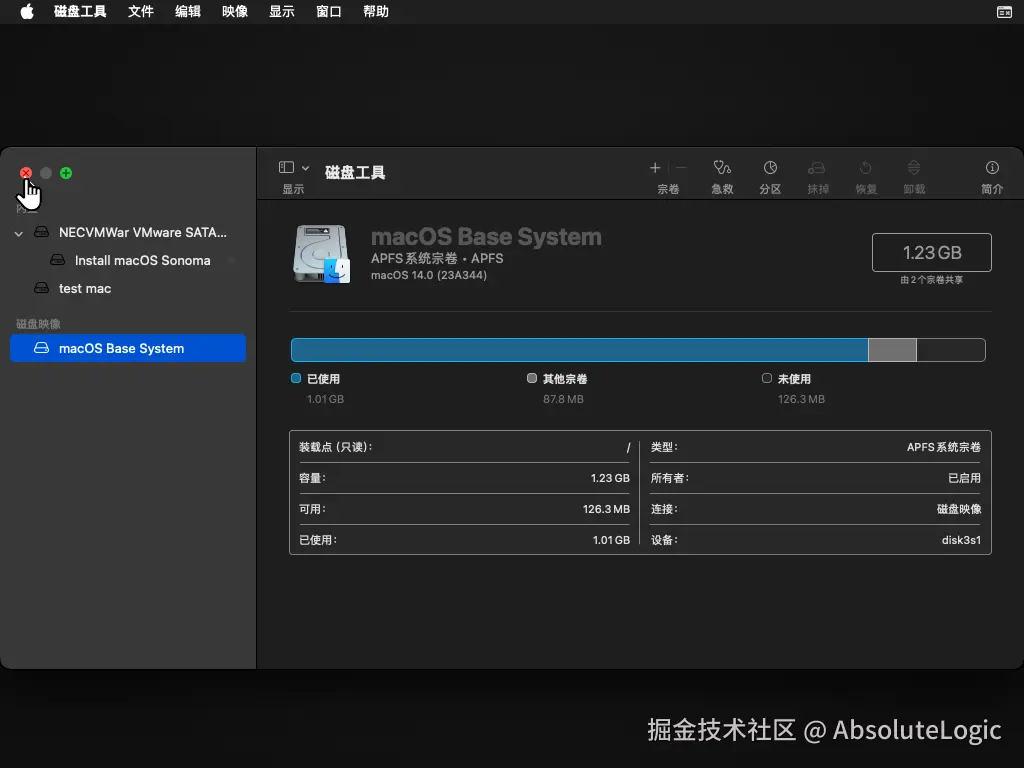This screenshot has height=768, width=1024.
Task: Select macOS Base System in sidebar
Action: pyautogui.click(x=128, y=348)
